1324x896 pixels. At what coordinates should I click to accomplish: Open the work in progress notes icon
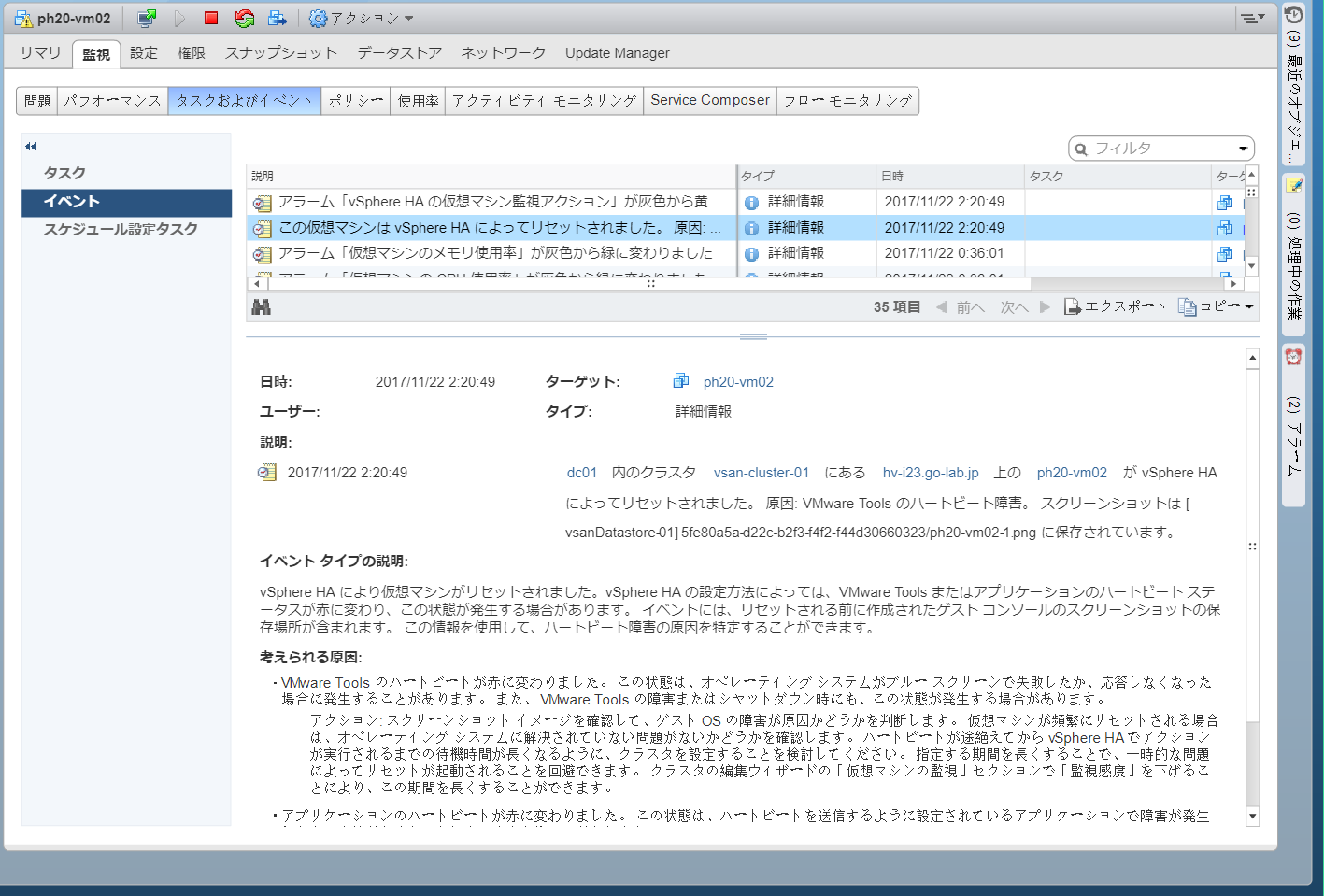point(1293,186)
